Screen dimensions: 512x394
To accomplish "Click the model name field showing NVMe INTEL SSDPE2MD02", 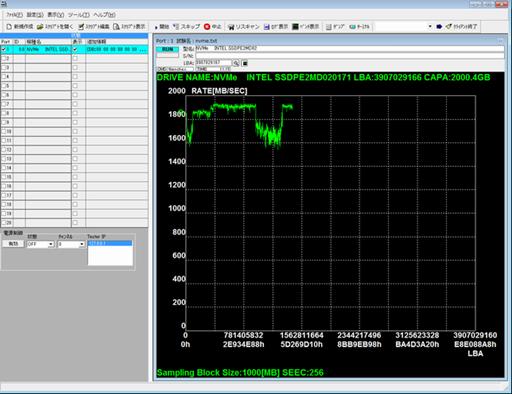I will 349,49.
